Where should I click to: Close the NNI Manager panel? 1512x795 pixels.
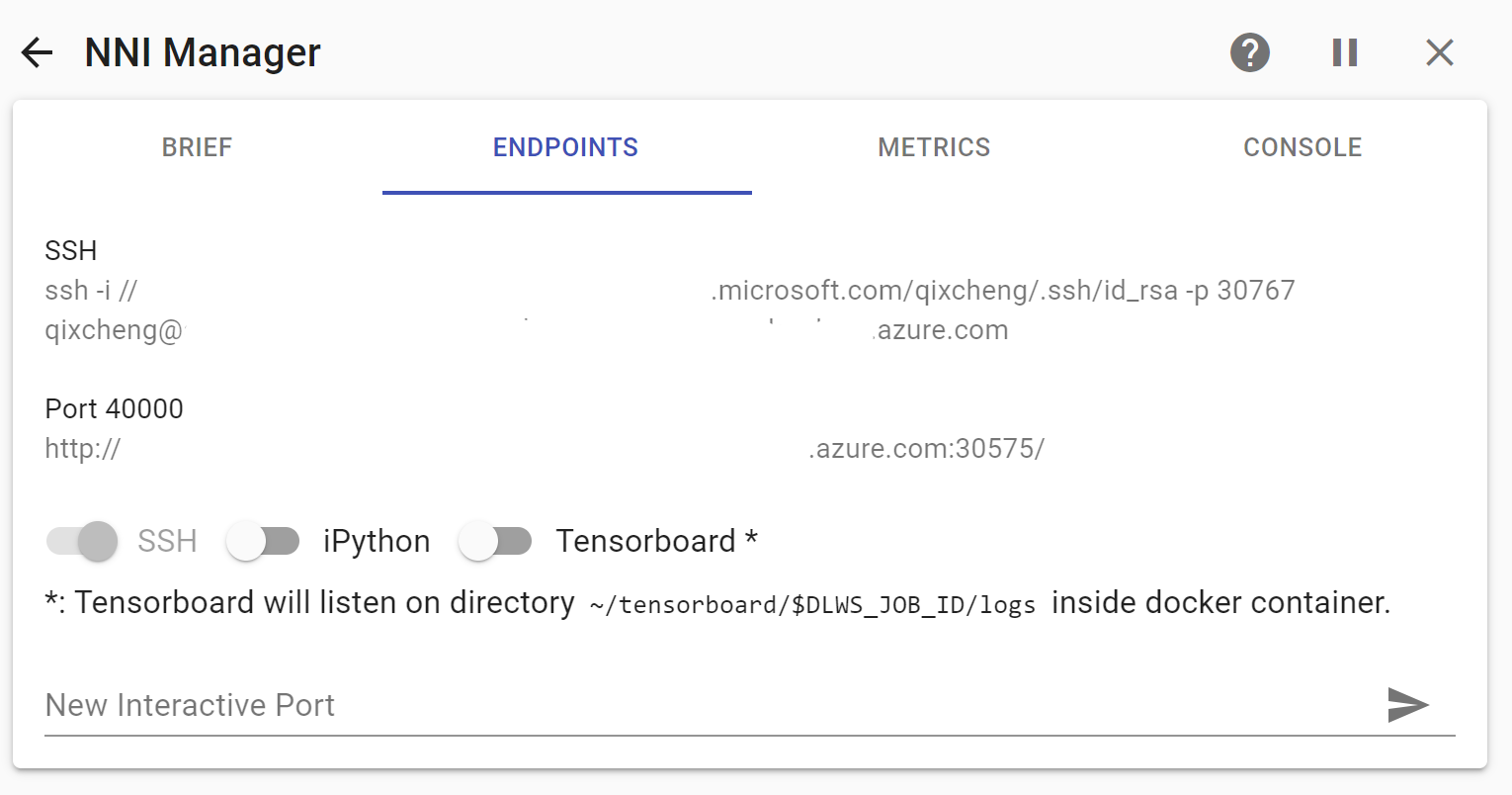(1439, 52)
